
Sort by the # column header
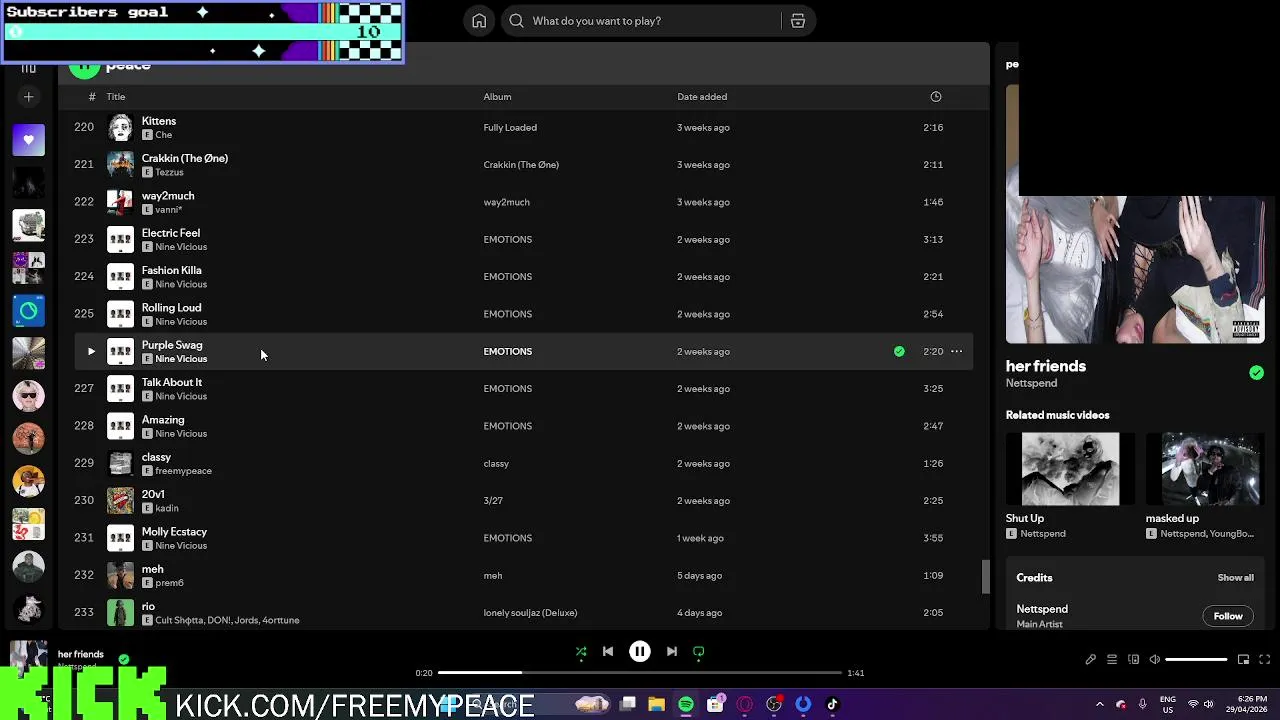click(92, 97)
